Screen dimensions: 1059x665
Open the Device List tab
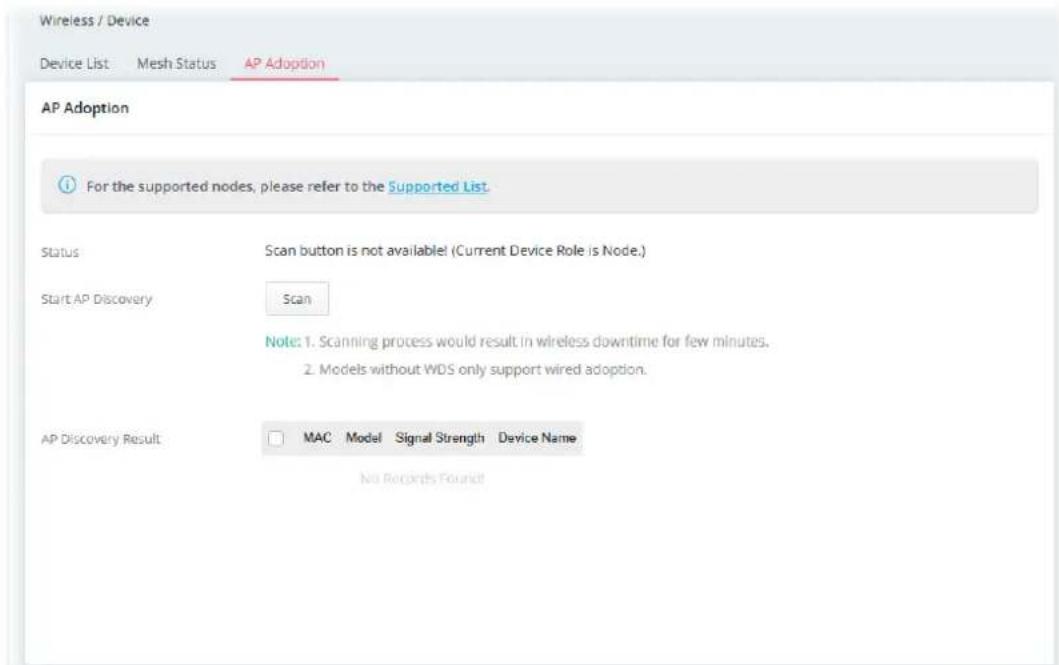tap(74, 63)
